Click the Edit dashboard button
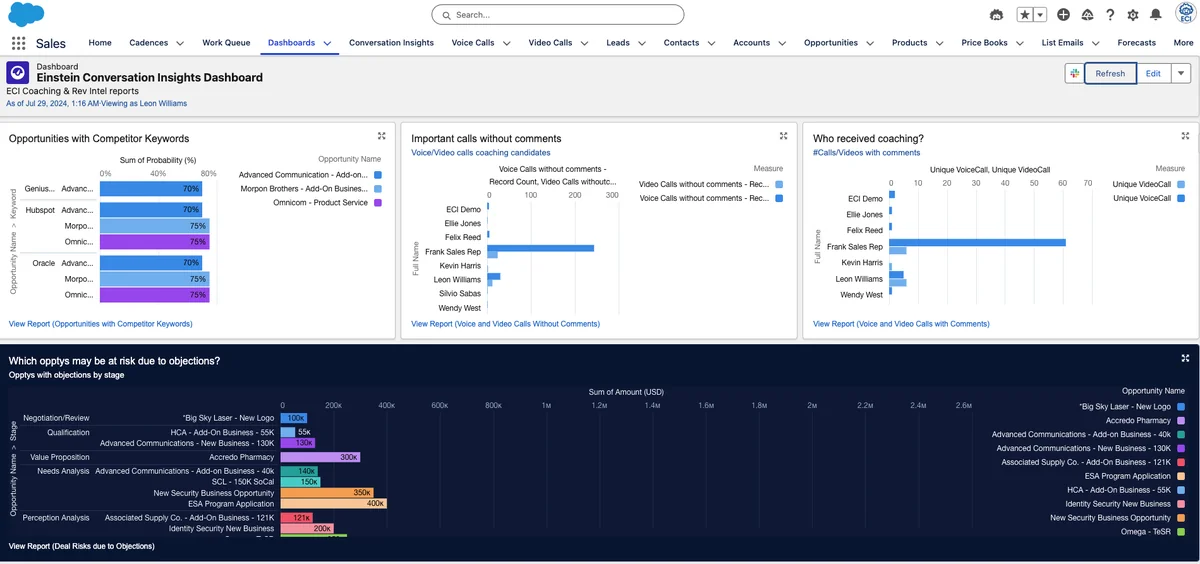The width and height of the screenshot is (1200, 564). coord(1153,73)
